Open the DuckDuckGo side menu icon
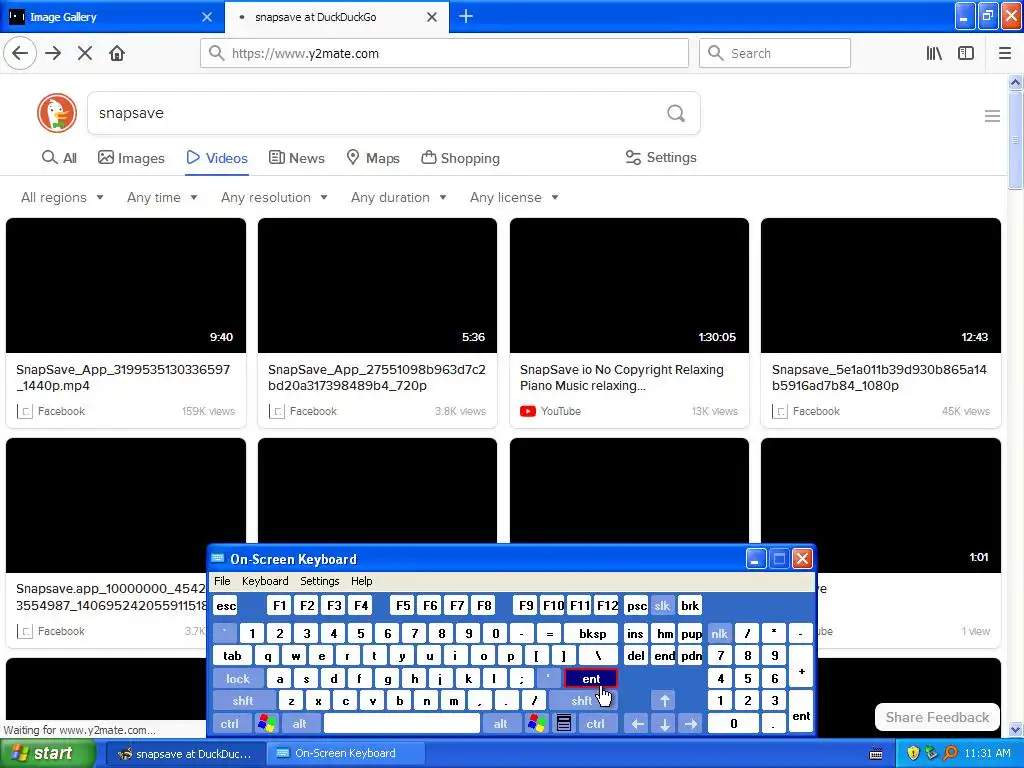Screen dimensions: 1024x768 pos(992,116)
